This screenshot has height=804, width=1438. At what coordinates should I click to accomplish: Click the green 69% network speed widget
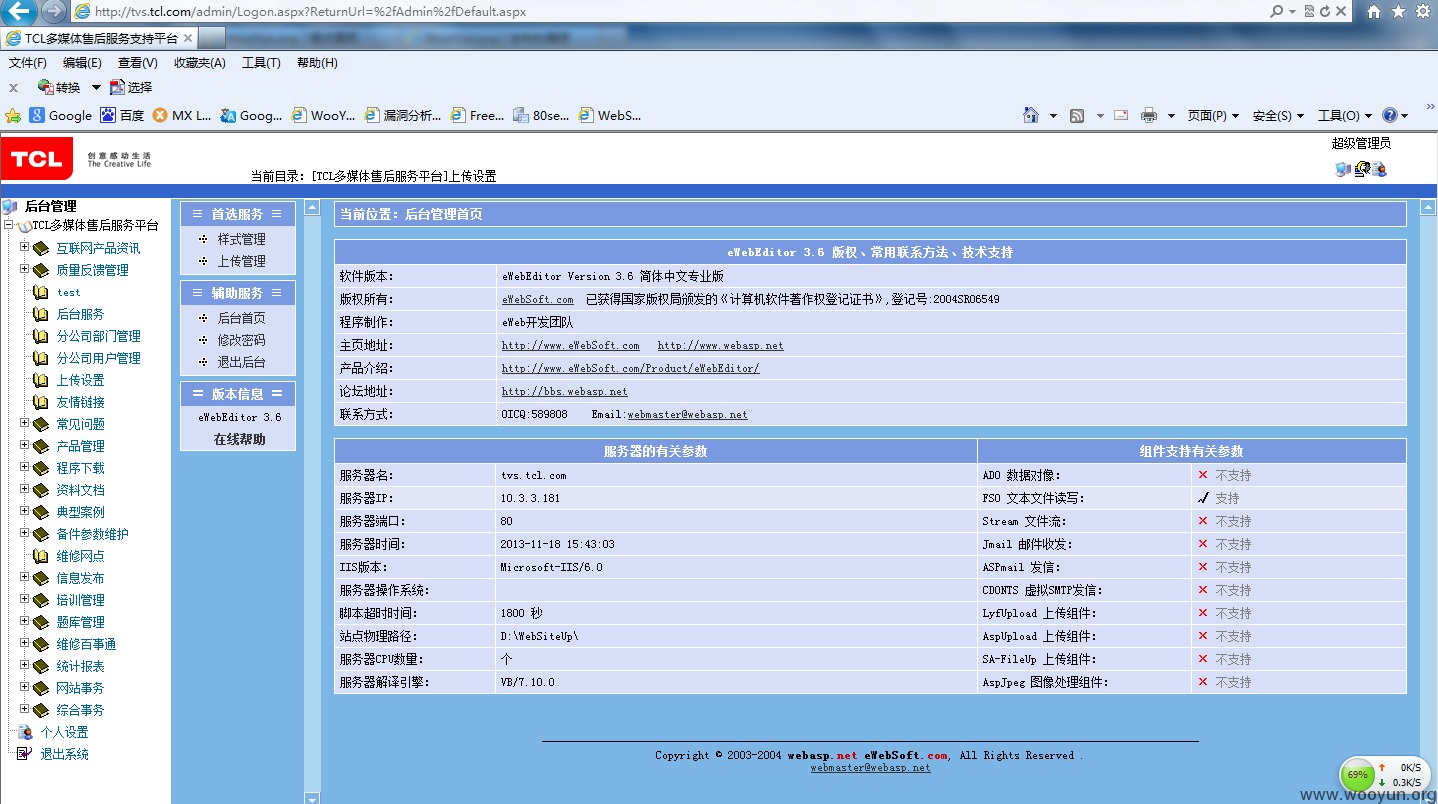1385,775
